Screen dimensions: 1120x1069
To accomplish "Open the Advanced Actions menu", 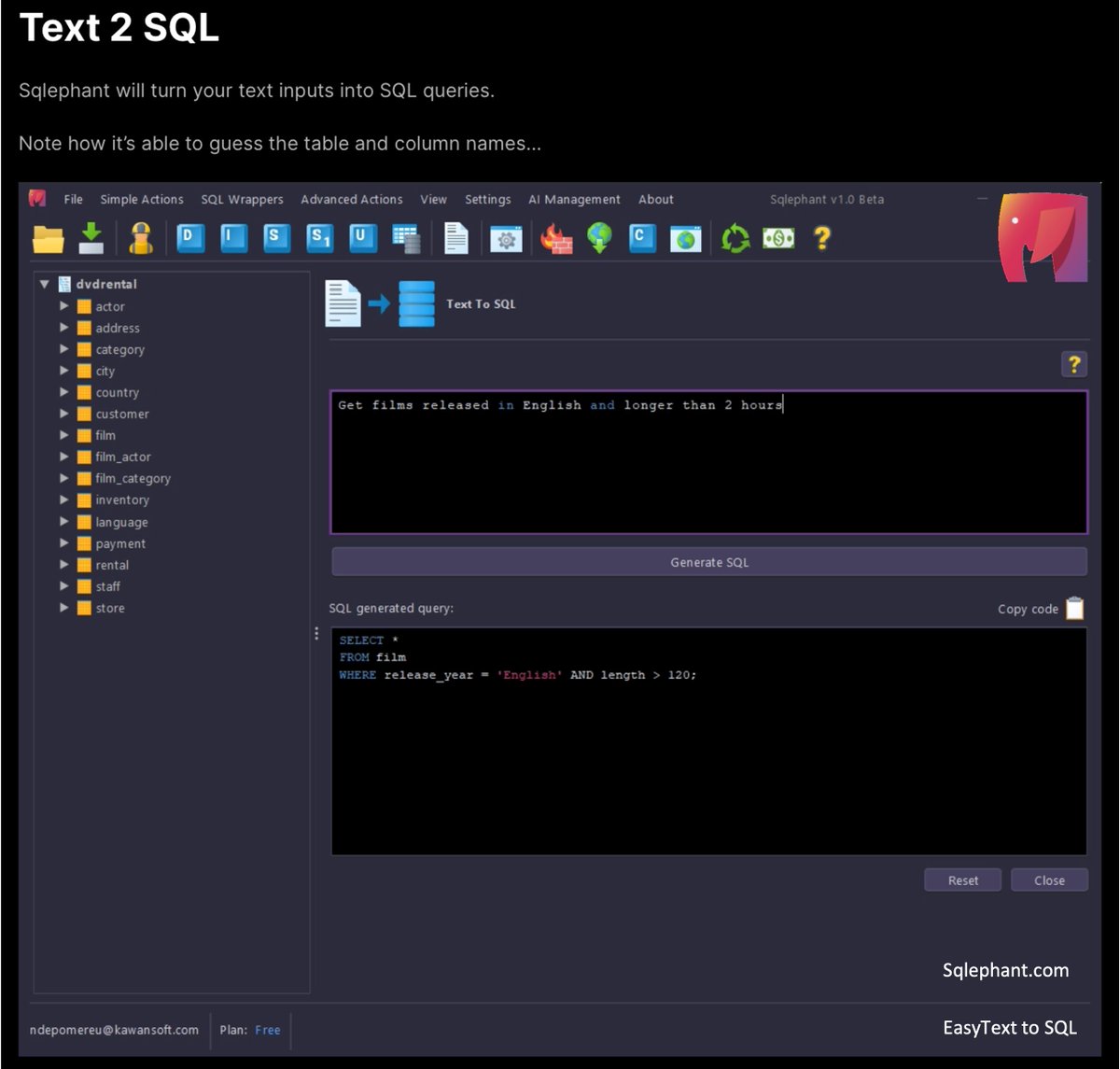I will click(352, 199).
